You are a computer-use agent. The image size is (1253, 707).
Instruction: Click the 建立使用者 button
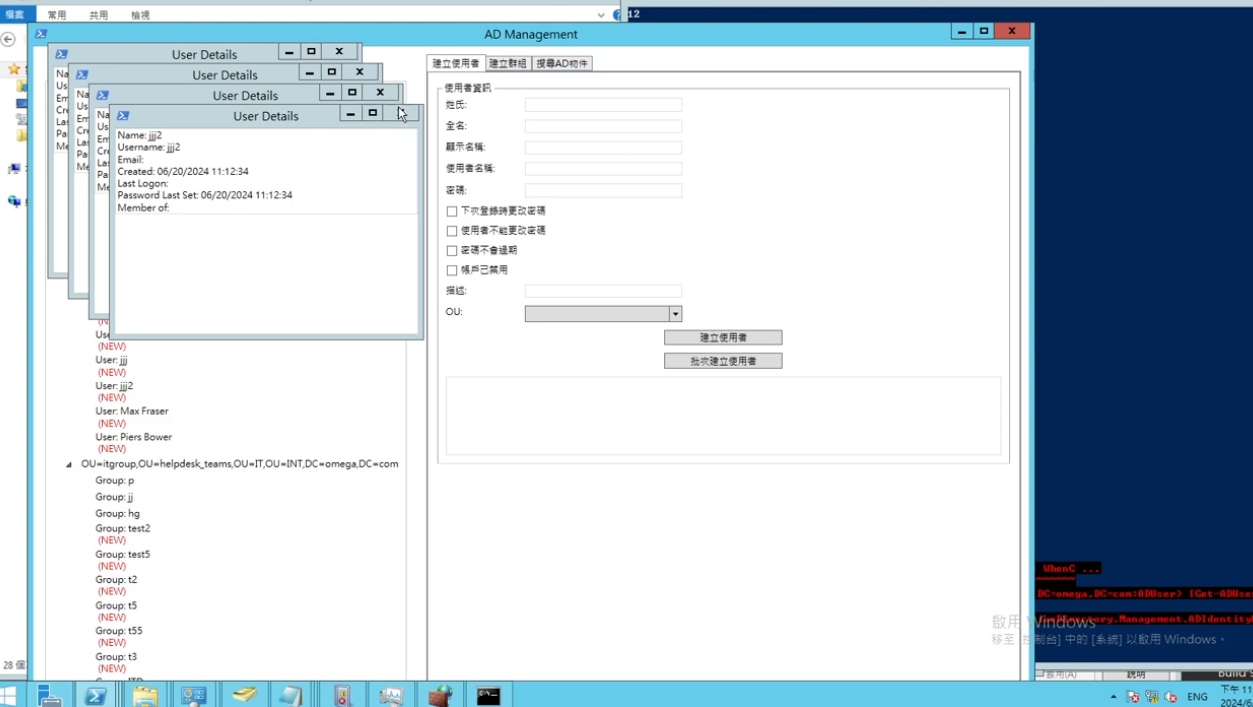pyautogui.click(x=723, y=338)
